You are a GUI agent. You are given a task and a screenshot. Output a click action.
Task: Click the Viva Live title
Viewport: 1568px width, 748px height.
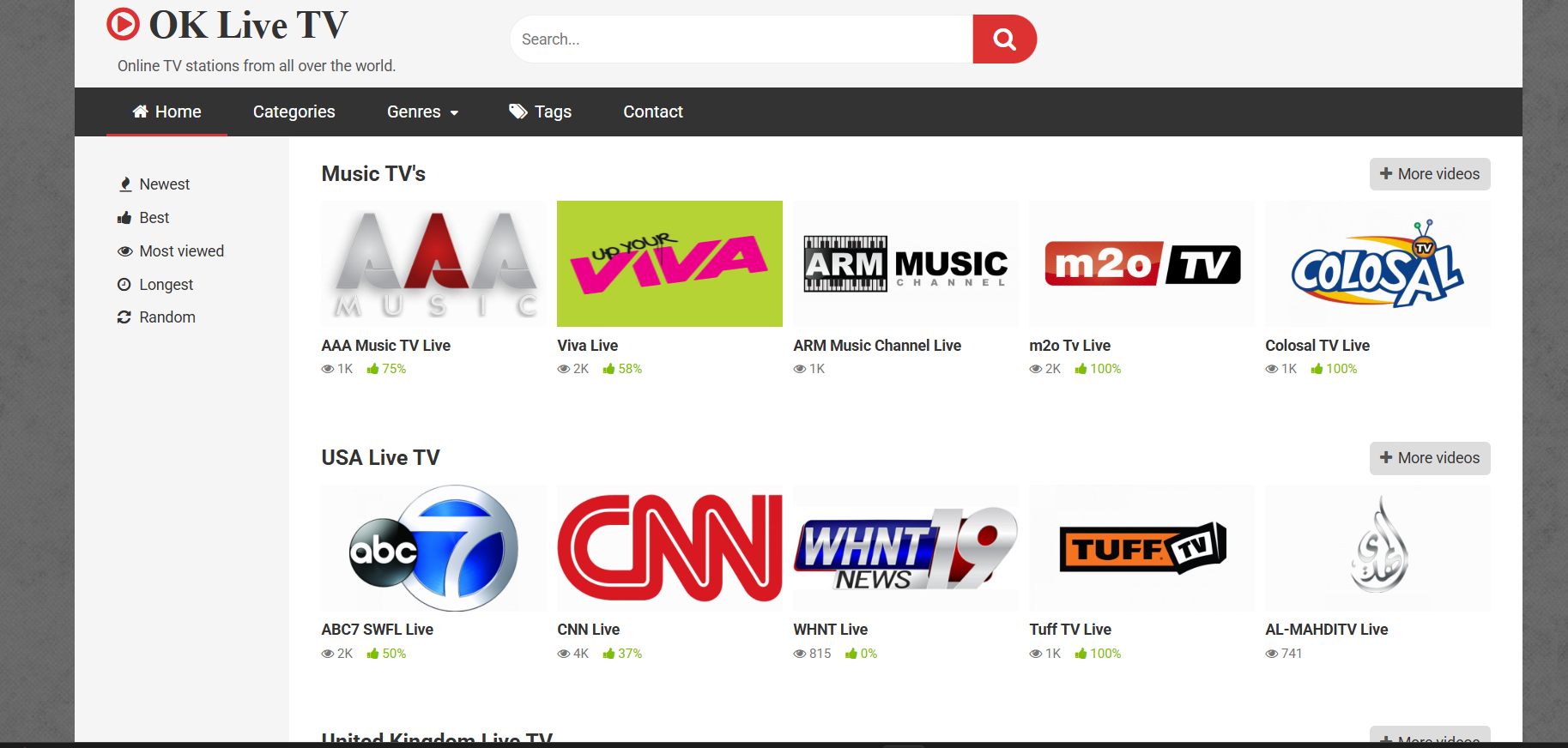tap(588, 346)
